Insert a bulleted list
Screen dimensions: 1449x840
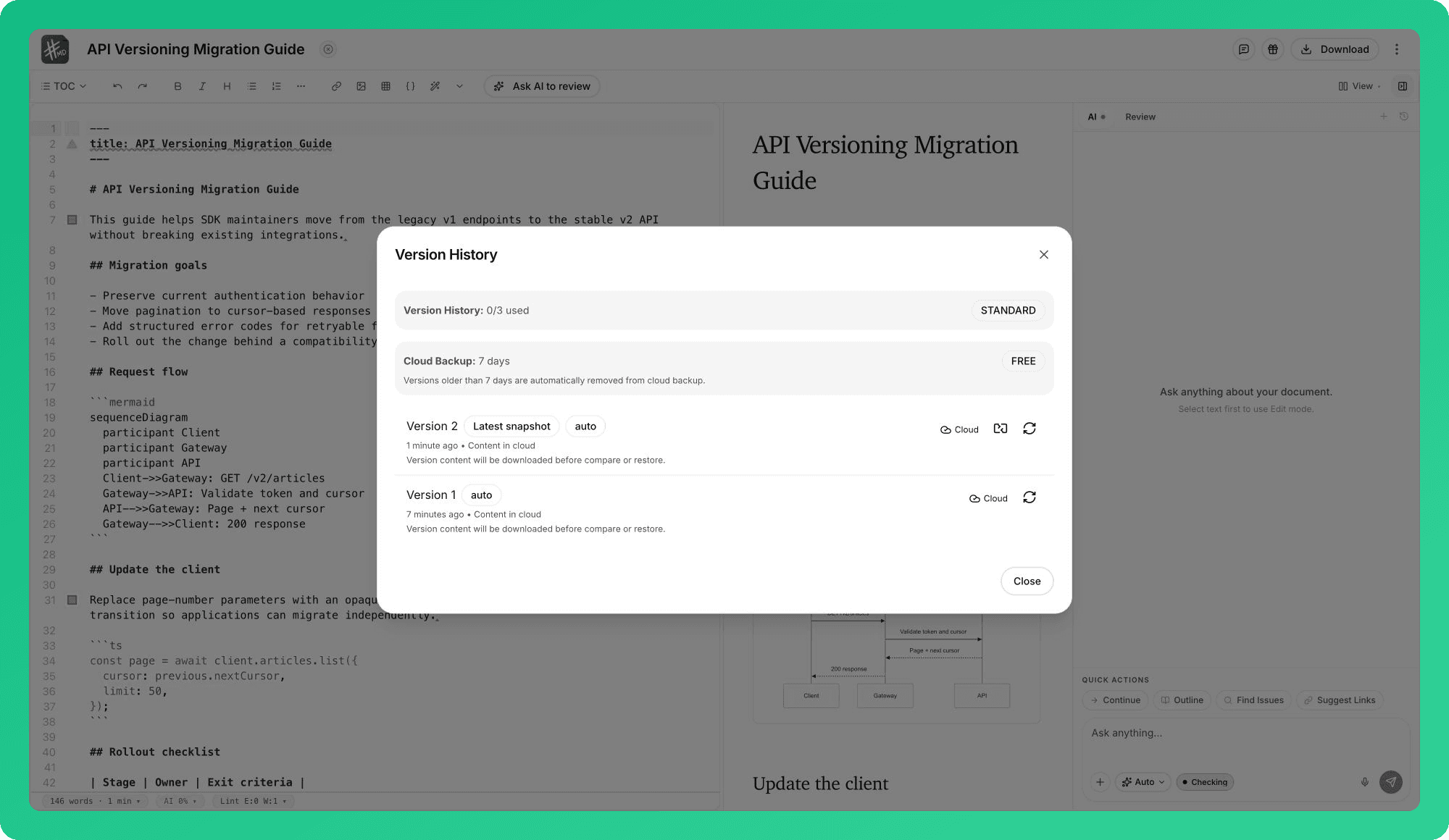coord(251,86)
